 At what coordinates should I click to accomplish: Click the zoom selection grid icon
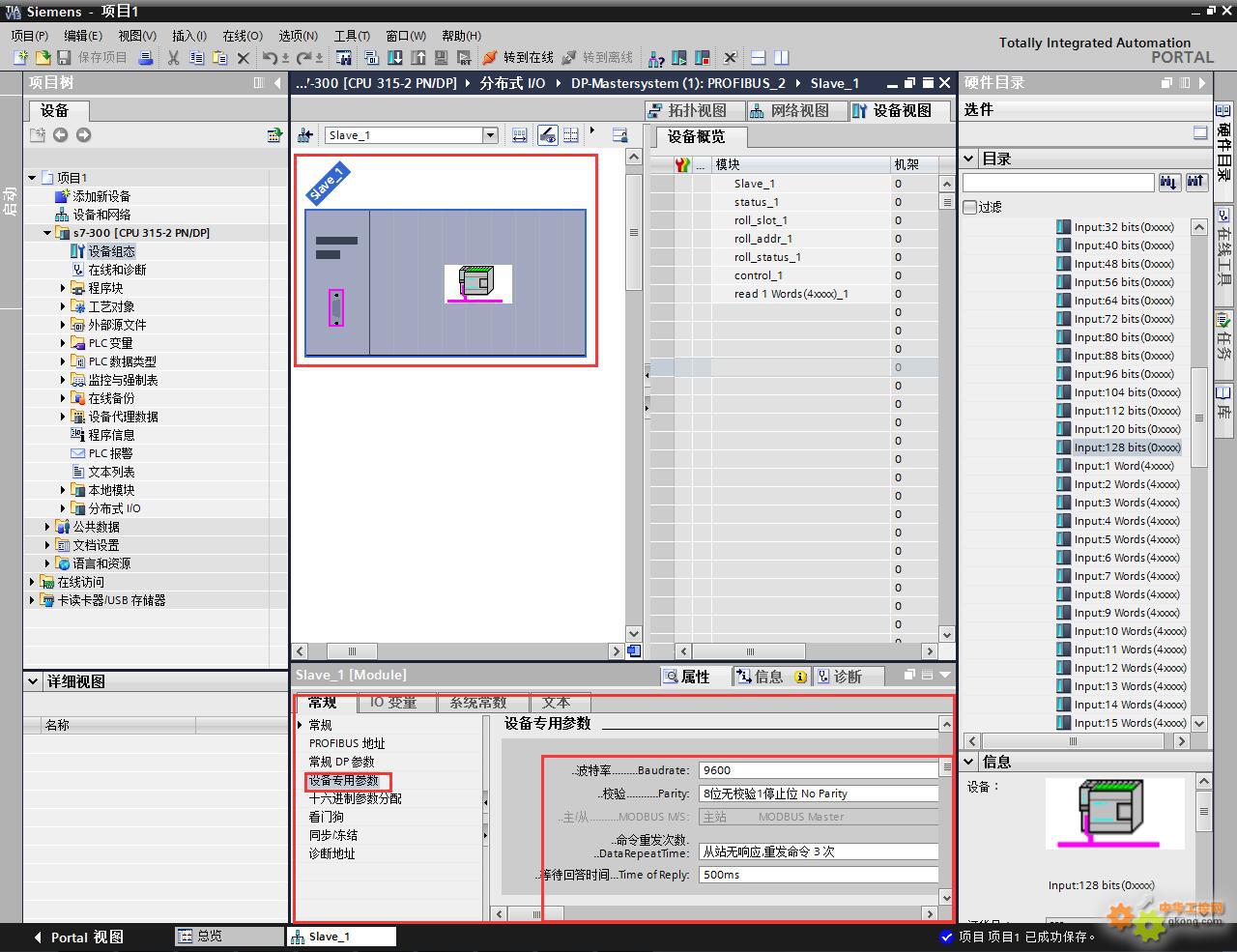tap(571, 135)
